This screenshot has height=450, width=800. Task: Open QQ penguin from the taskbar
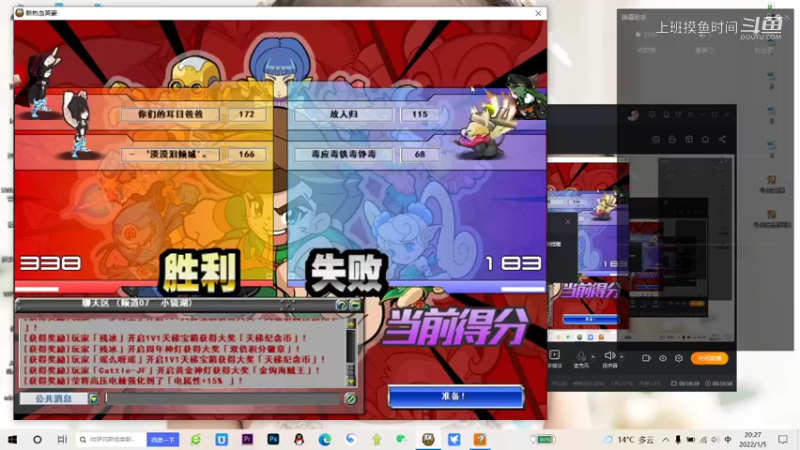(x=299, y=439)
